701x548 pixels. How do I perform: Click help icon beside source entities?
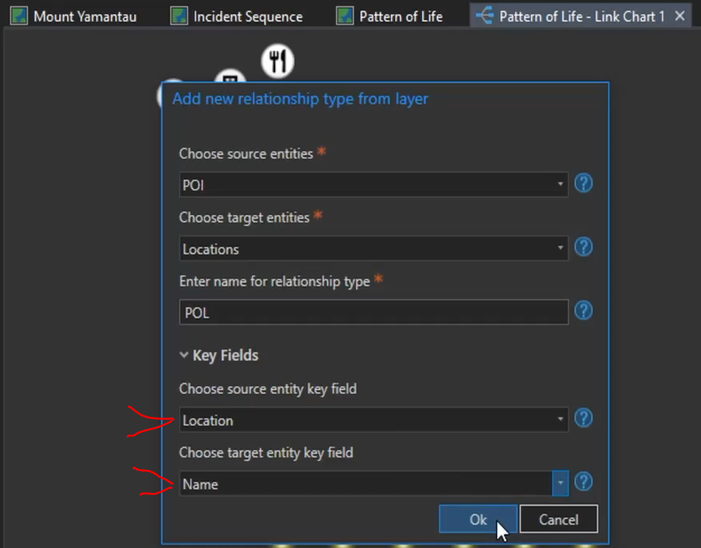(584, 184)
